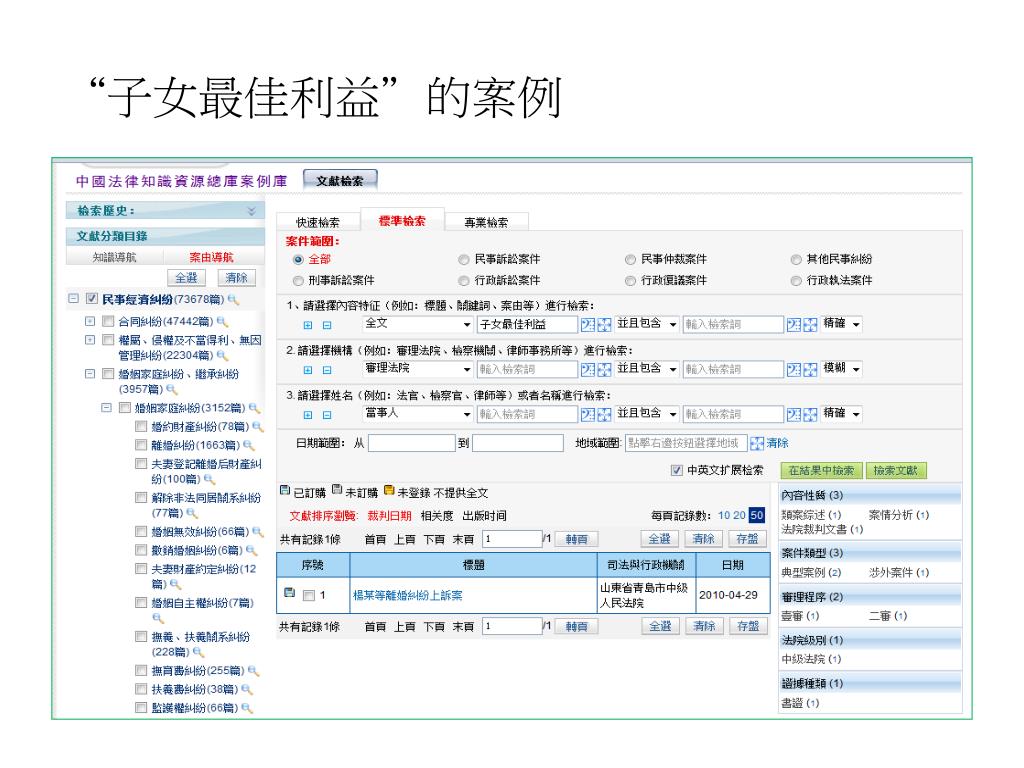Click 檢索文獻 search button

895,470
